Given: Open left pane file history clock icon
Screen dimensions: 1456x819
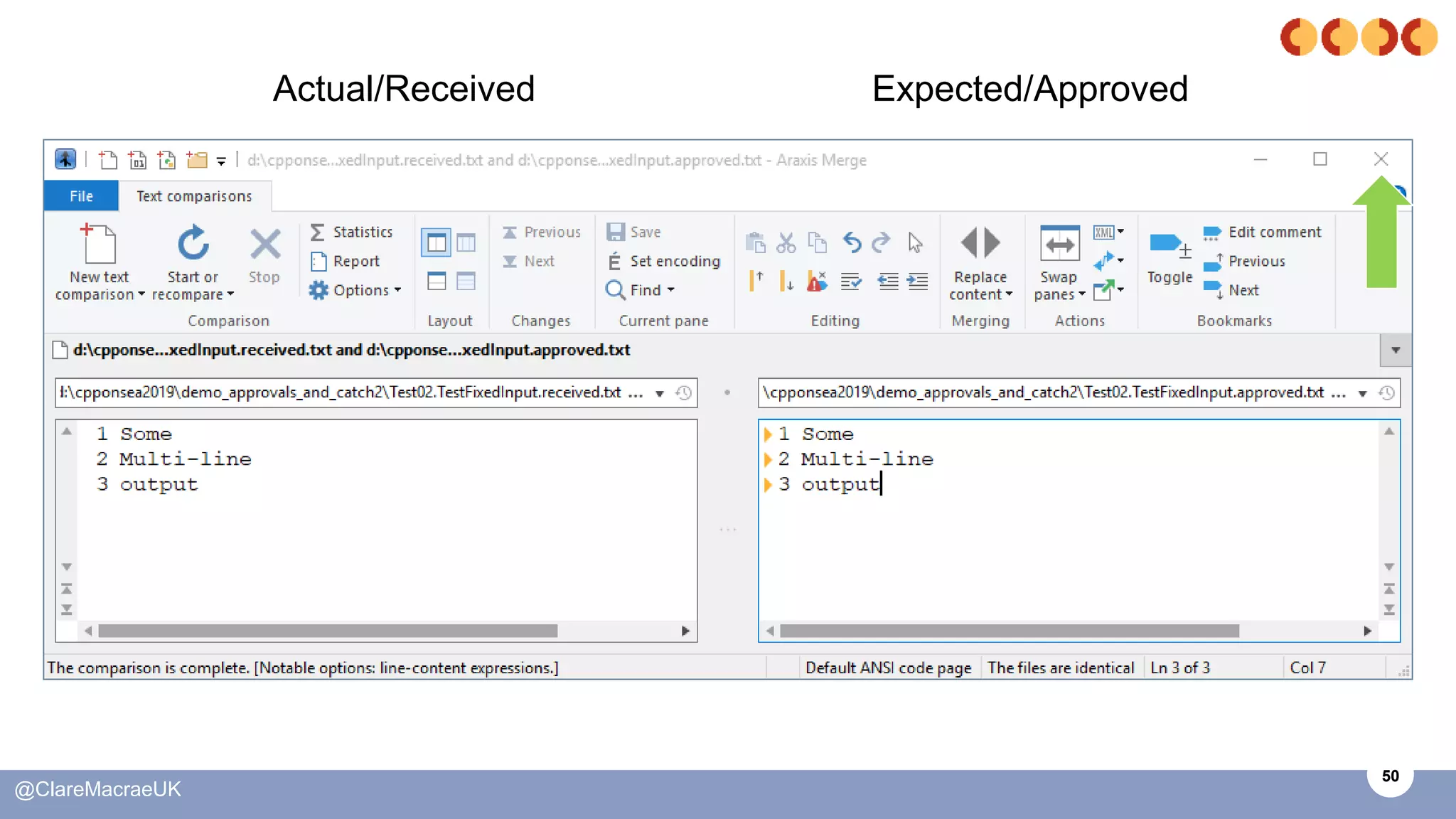Looking at the screenshot, I should tap(684, 393).
